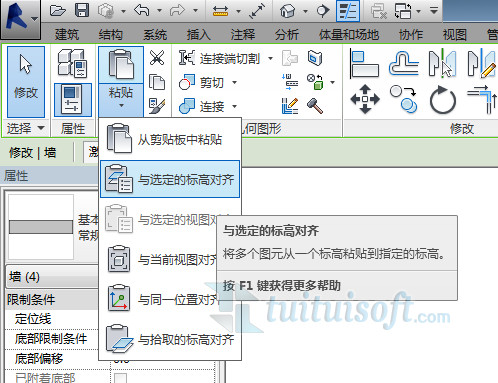Select the Demolish hammer icon
This screenshot has width=498, height=383.
(315, 106)
